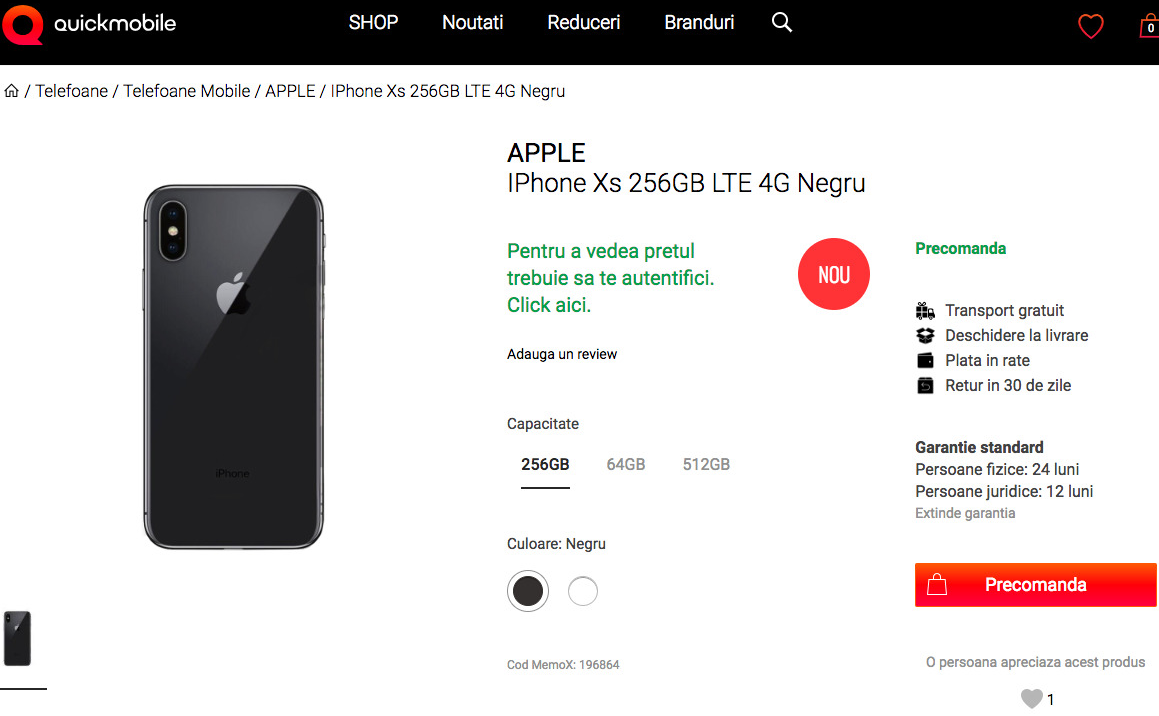Click the quickmobile logo icon

pyautogui.click(x=23, y=25)
